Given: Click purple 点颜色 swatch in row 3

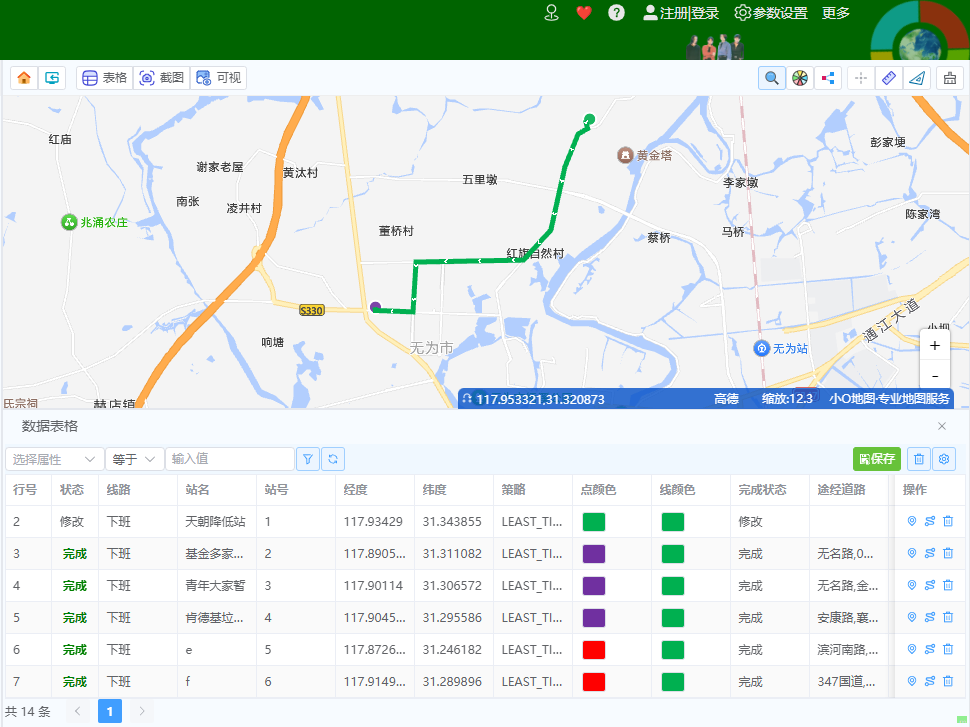Looking at the screenshot, I should tap(594, 554).
